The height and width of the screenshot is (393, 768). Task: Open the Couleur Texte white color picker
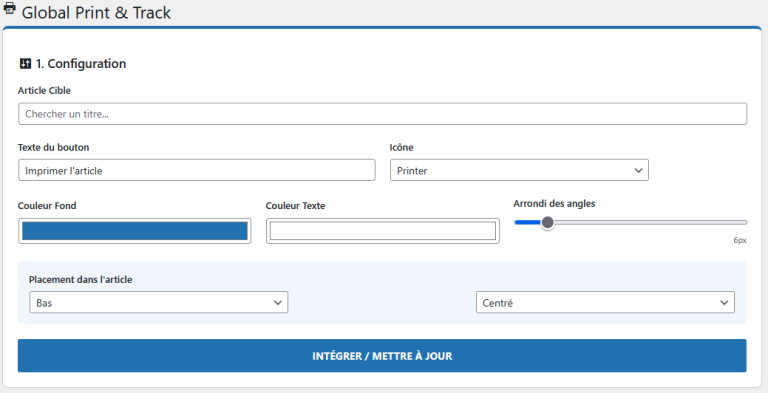tap(383, 231)
